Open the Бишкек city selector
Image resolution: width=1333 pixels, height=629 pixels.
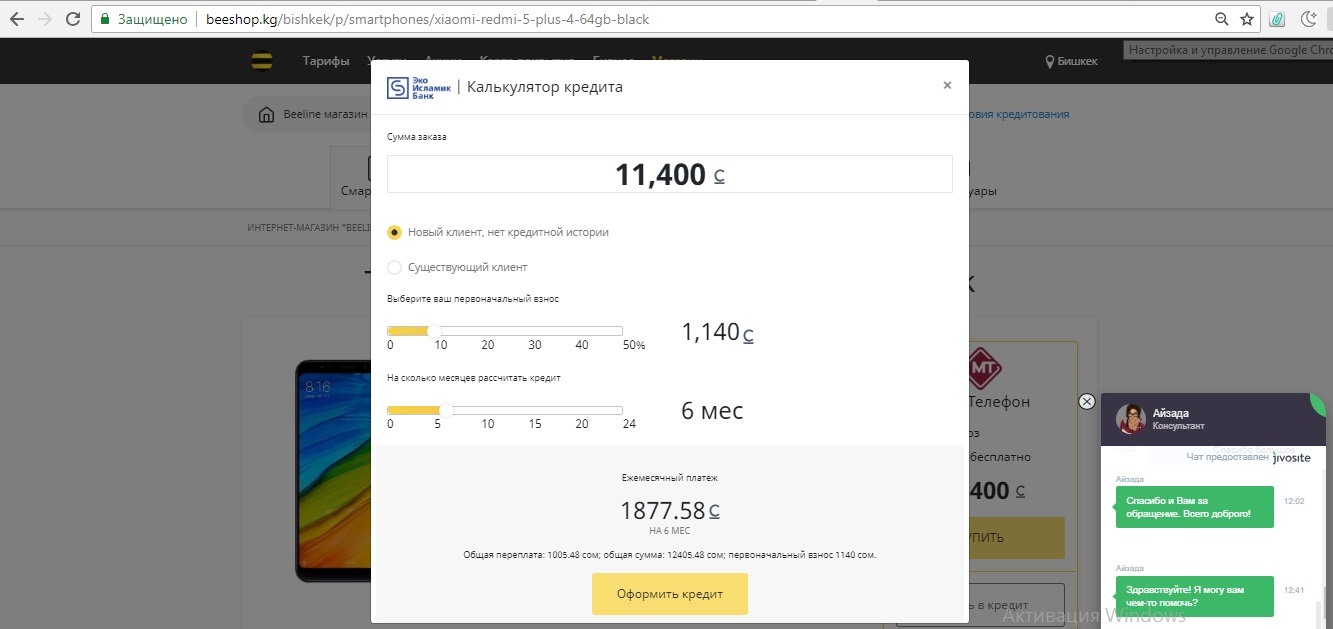1071,61
